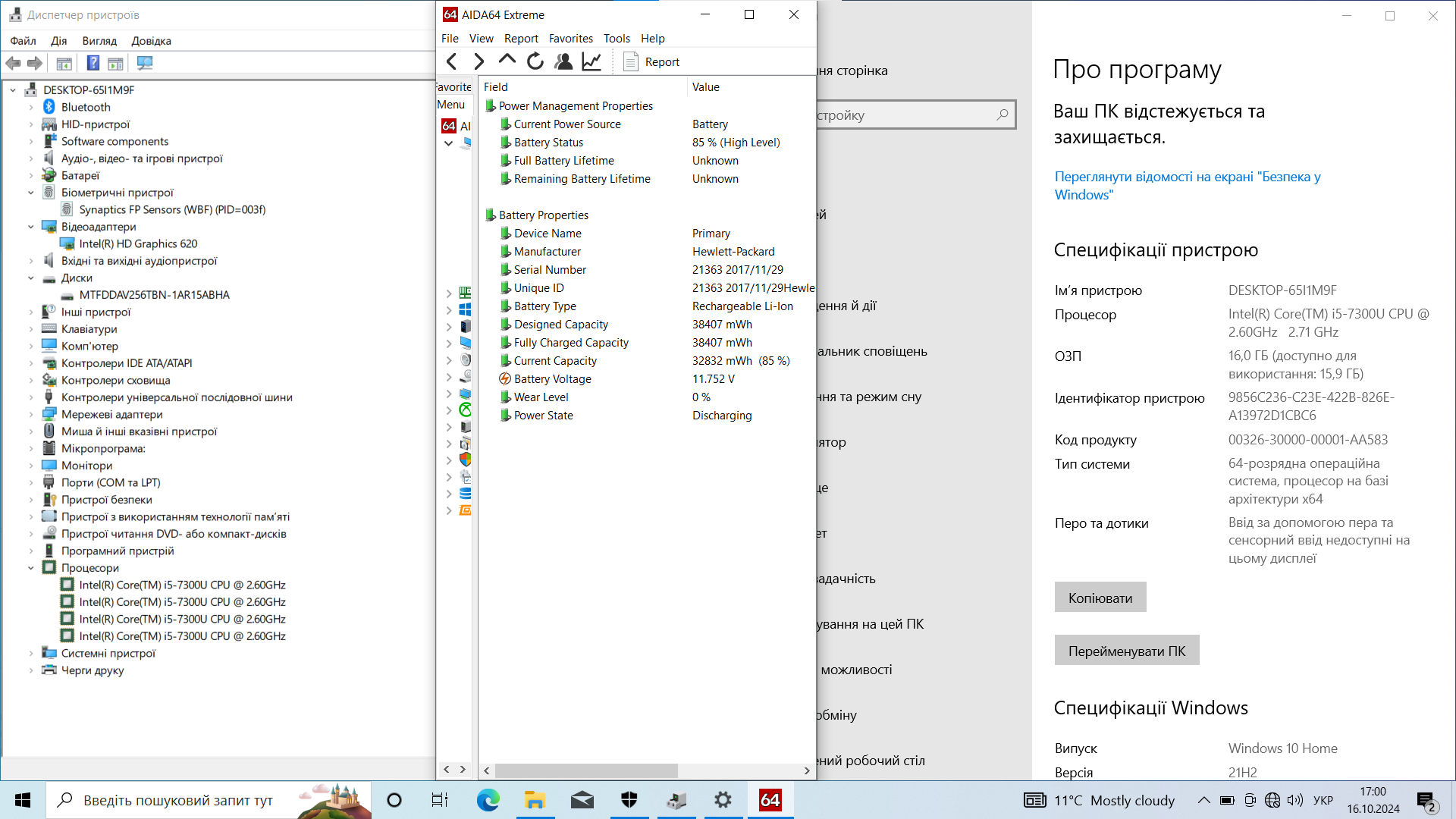Show hidden system tray icons

coord(1203,800)
